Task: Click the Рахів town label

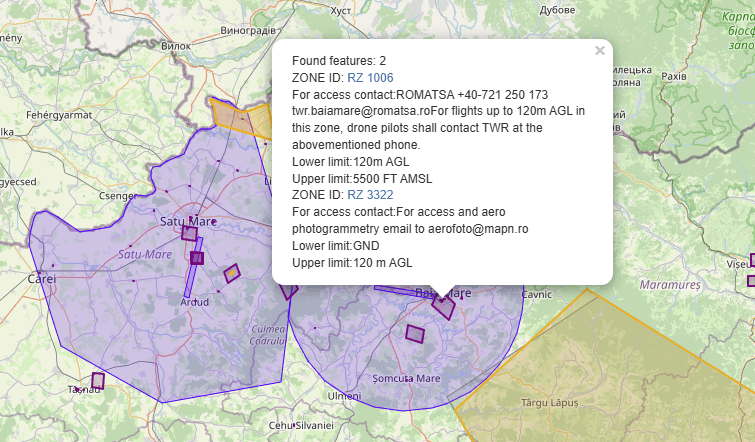Action: (x=674, y=76)
